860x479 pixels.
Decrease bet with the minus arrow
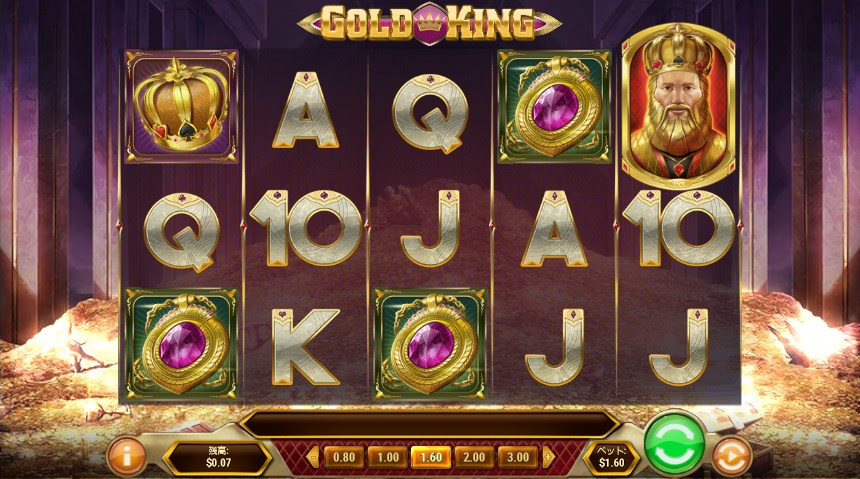[x=313, y=457]
